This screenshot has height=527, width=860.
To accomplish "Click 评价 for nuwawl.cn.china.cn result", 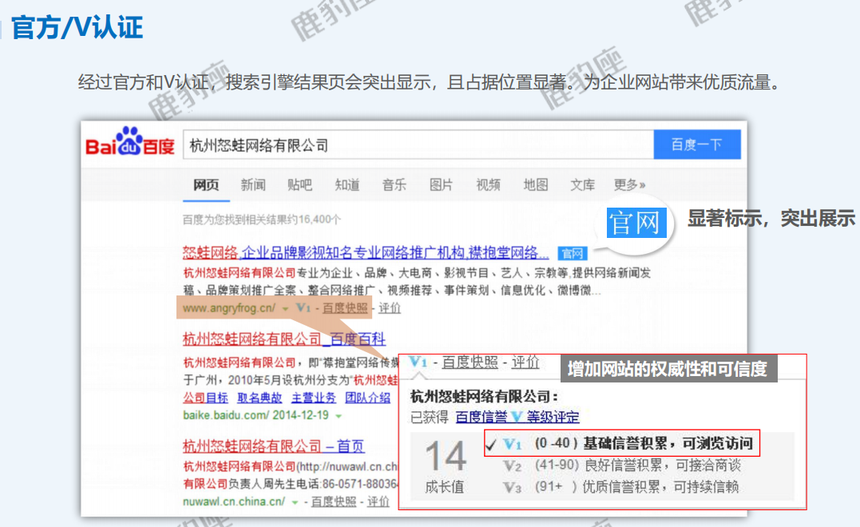I will (378, 502).
